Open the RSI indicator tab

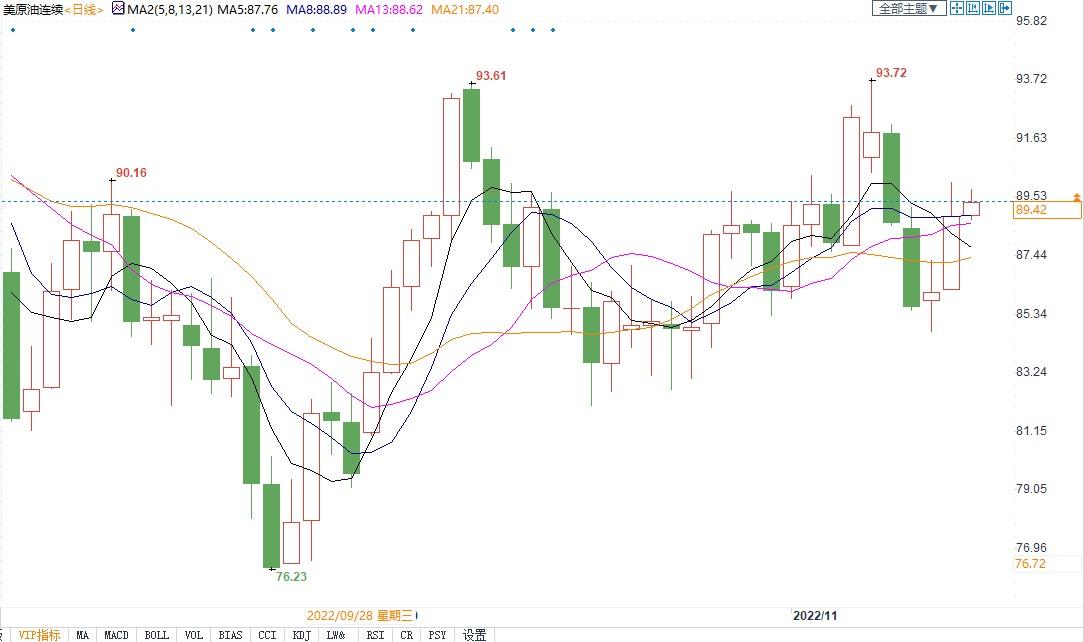pyautogui.click(x=374, y=635)
